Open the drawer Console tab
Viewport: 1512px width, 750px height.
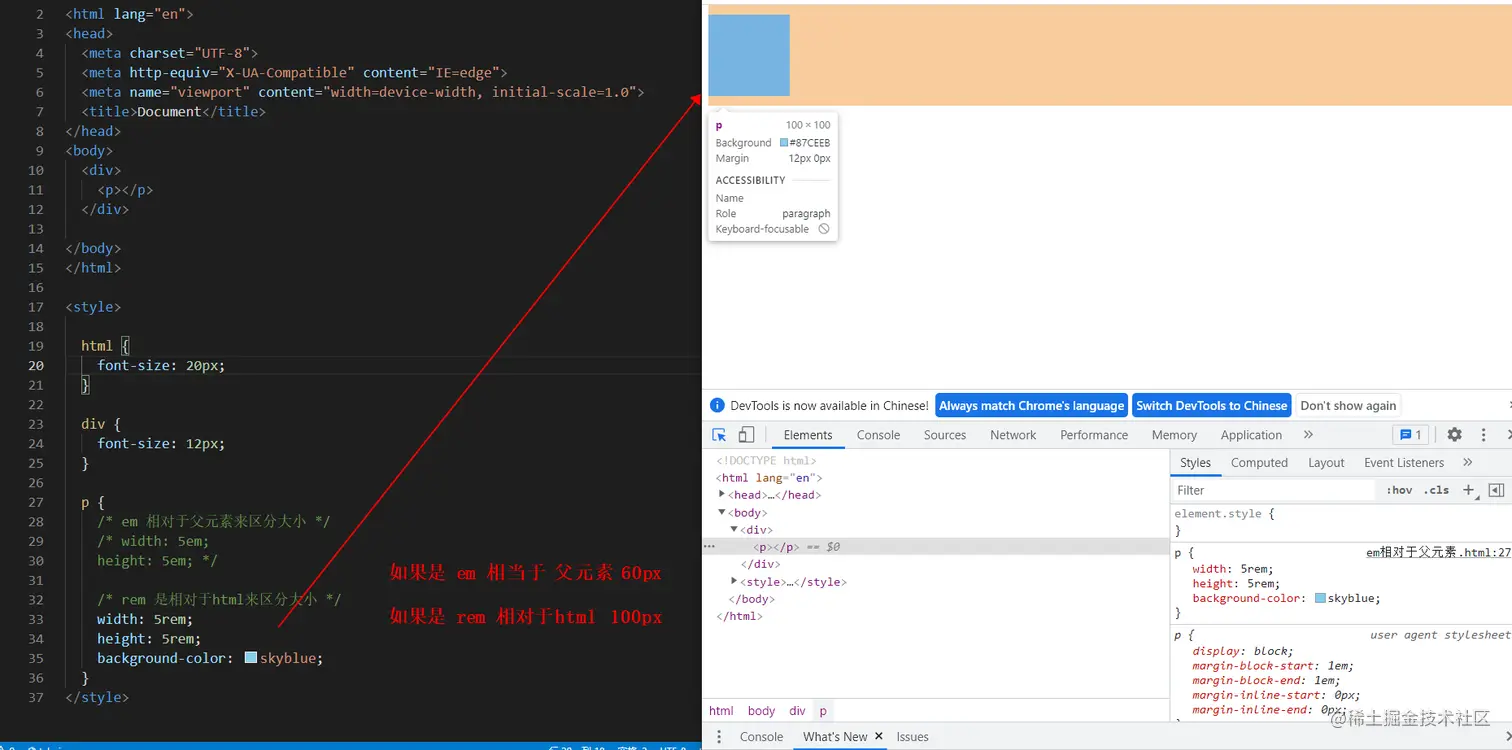click(761, 737)
